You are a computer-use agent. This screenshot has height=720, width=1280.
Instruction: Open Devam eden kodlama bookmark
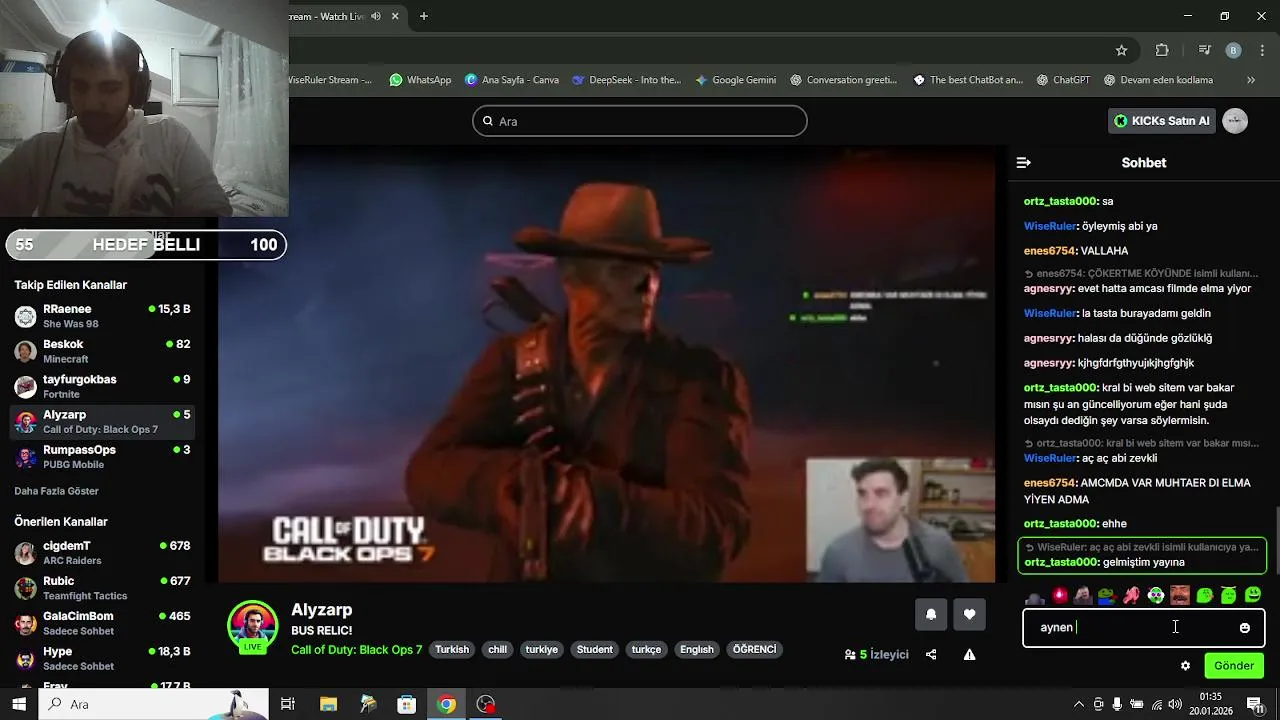(1158, 80)
